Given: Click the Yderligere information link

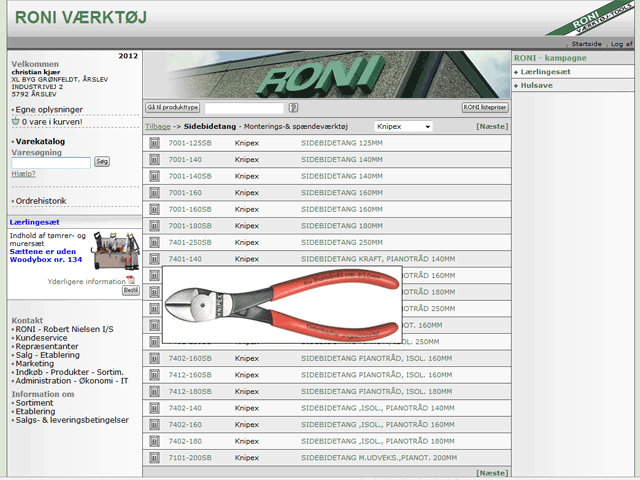Looking at the screenshot, I should [x=87, y=282].
